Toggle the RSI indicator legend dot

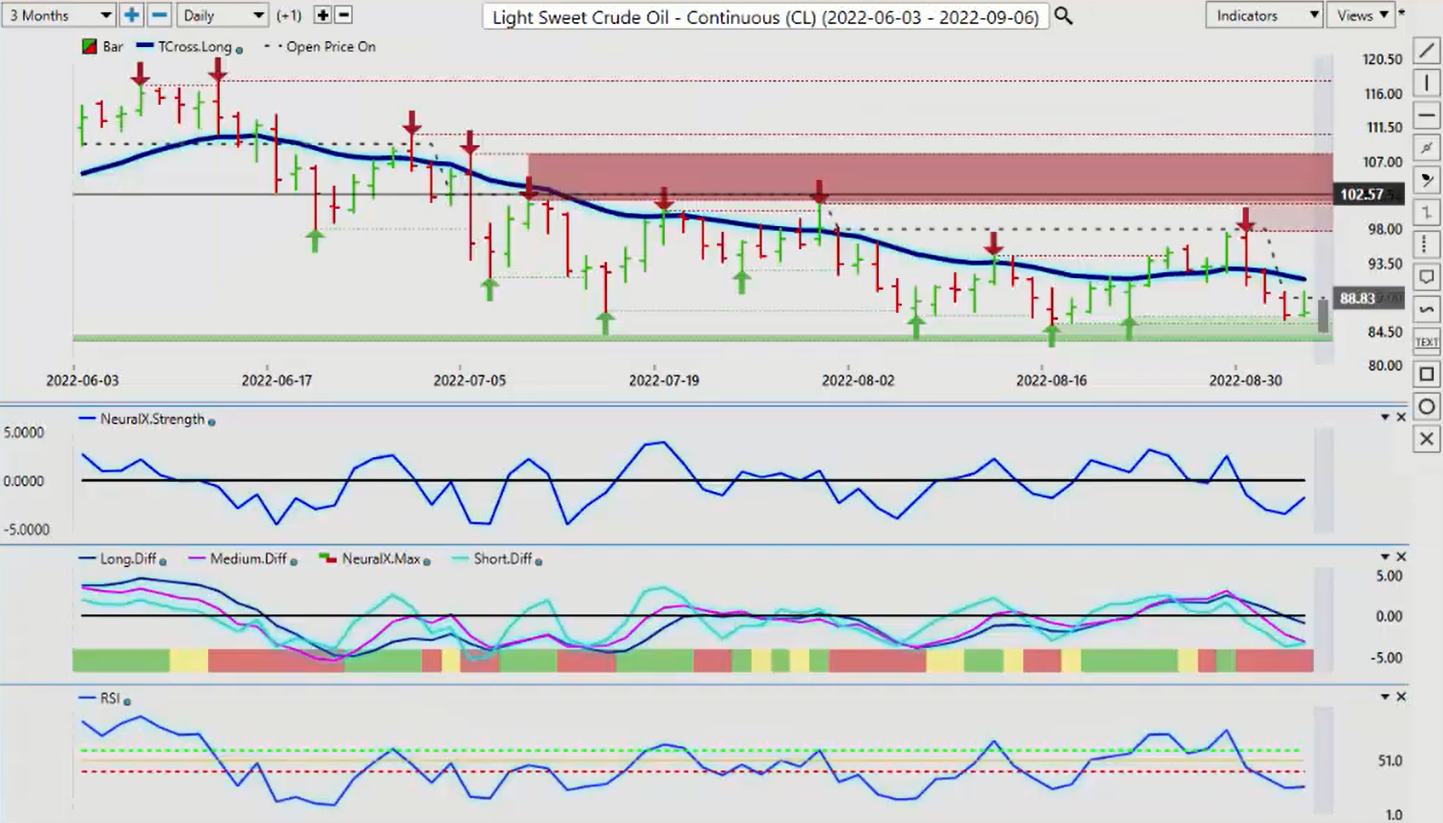click(127, 701)
